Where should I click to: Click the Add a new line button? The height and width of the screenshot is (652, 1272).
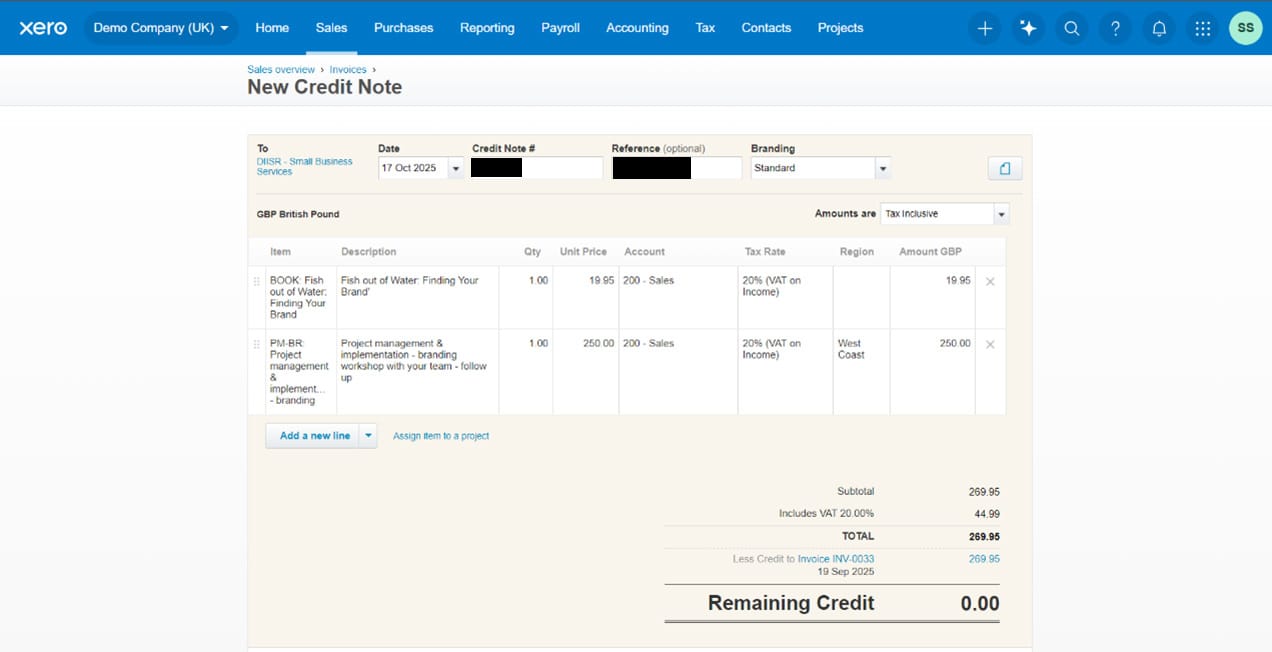click(315, 435)
